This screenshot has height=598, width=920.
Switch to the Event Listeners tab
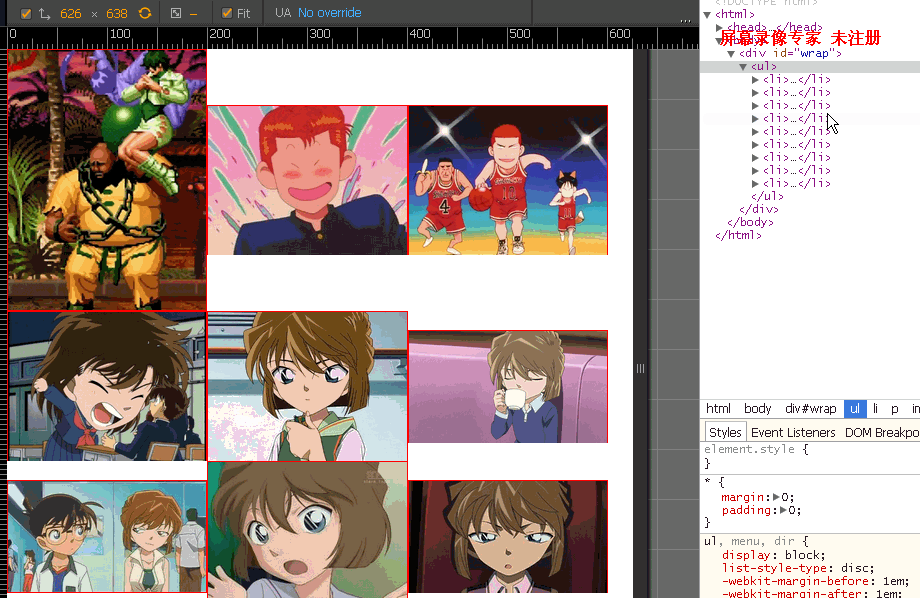coord(793,433)
